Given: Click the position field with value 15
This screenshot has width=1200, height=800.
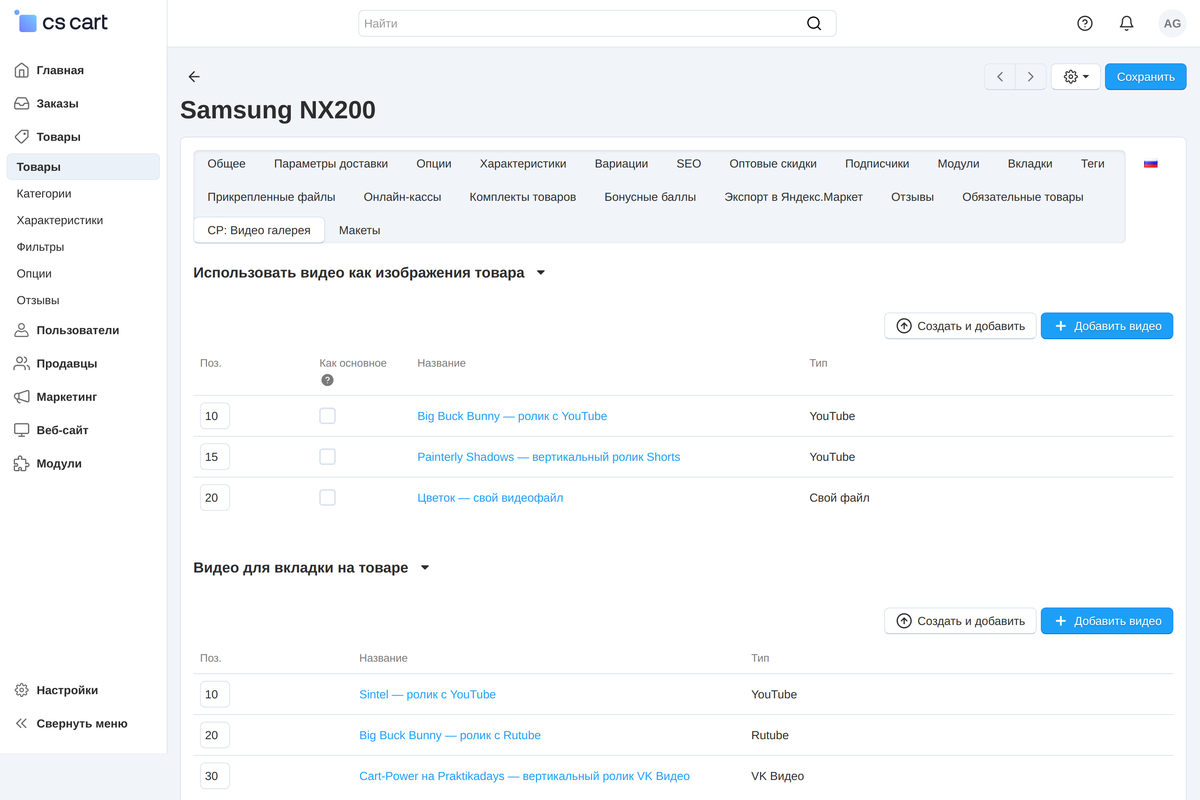Looking at the screenshot, I should point(215,457).
